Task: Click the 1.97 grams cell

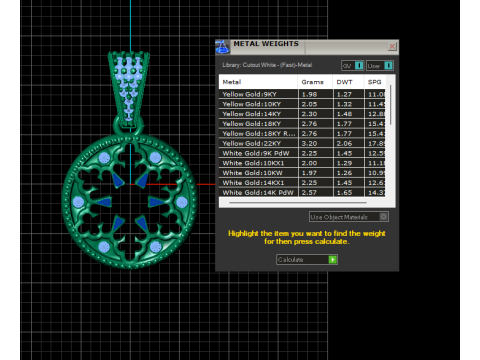Action: tap(316, 173)
